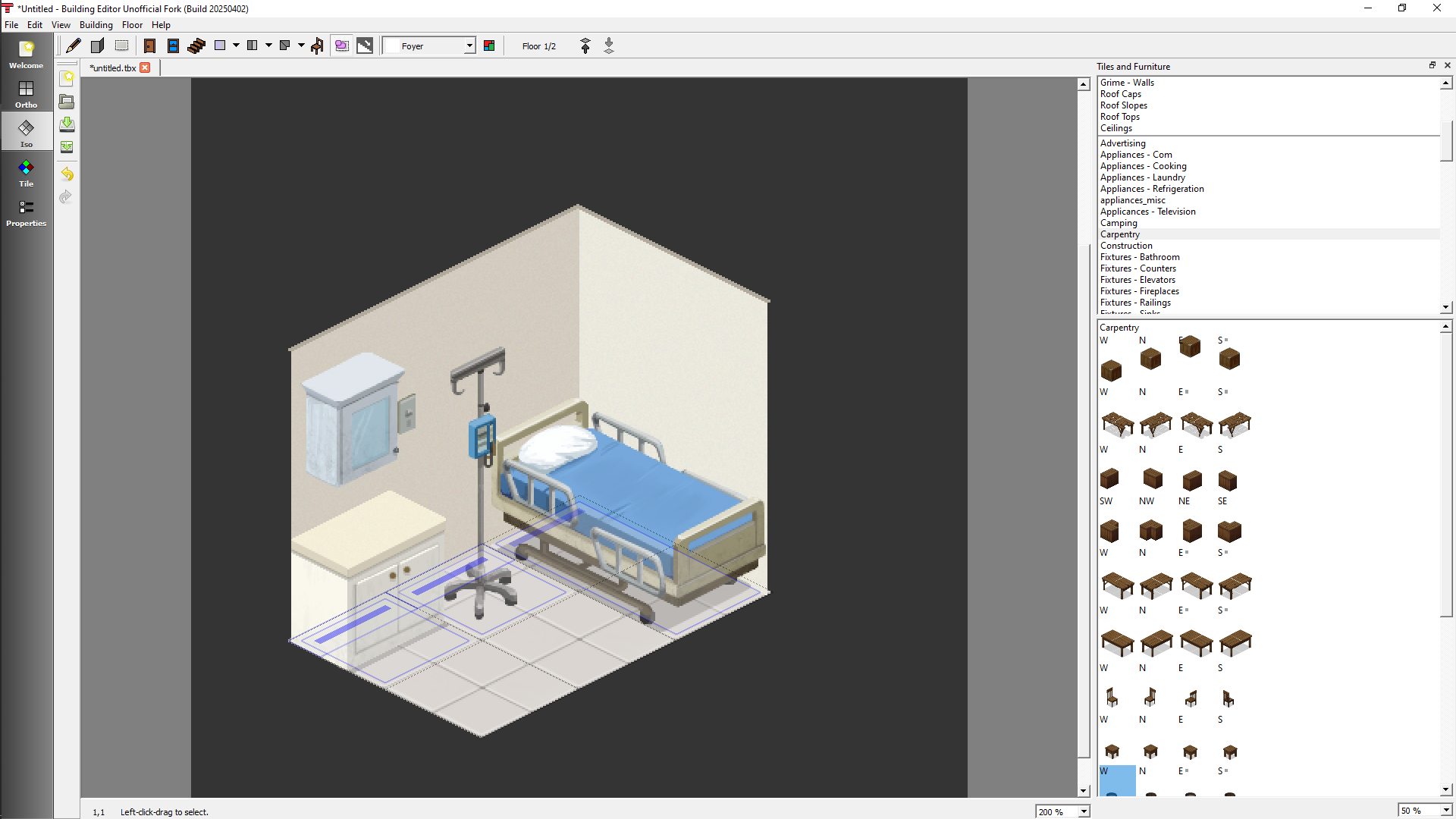Image resolution: width=1456 pixels, height=819 pixels.
Task: Click the white Foyer room color swatch
Action: (x=392, y=46)
